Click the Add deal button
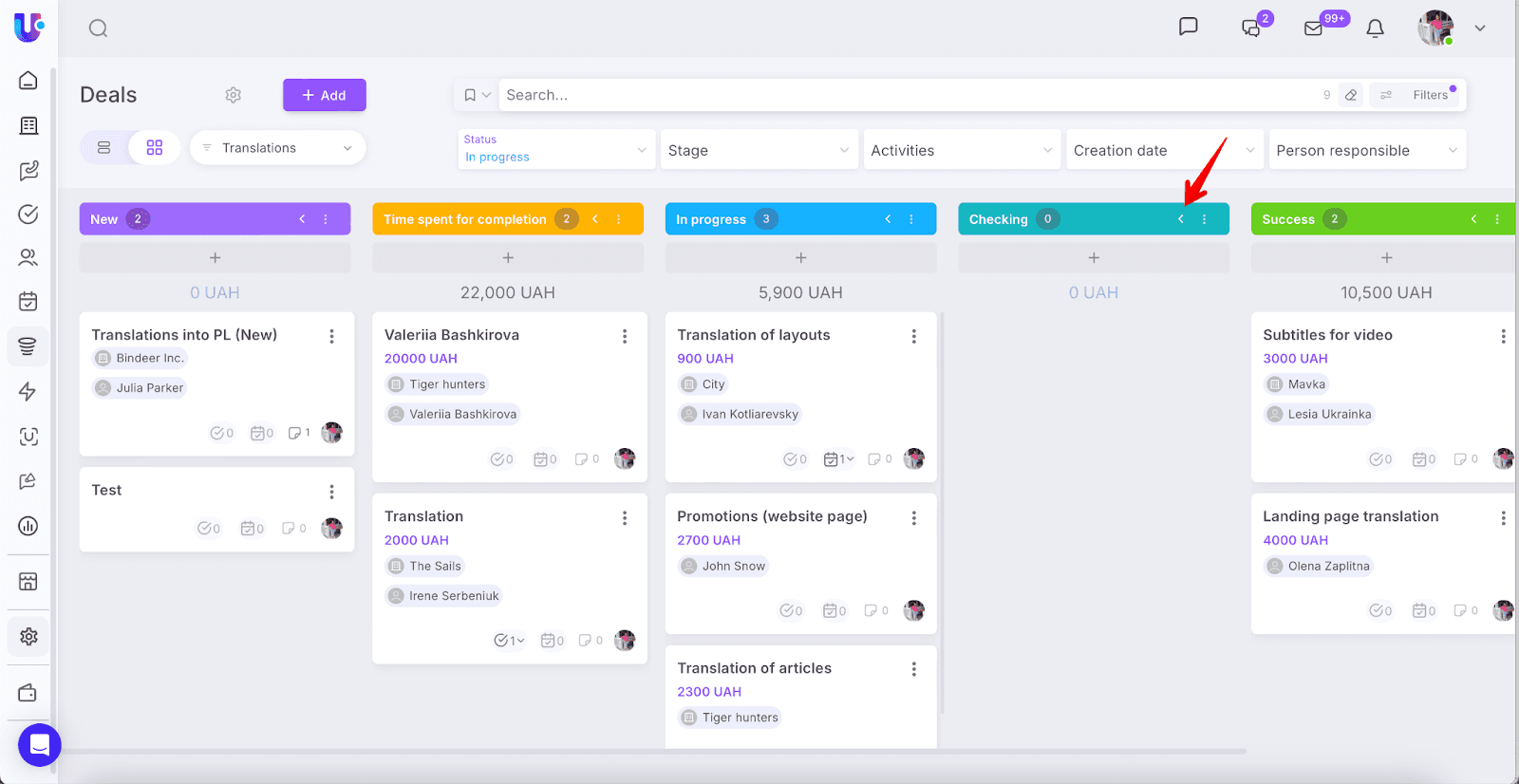Screen dimensions: 1519x784 [x=324, y=95]
